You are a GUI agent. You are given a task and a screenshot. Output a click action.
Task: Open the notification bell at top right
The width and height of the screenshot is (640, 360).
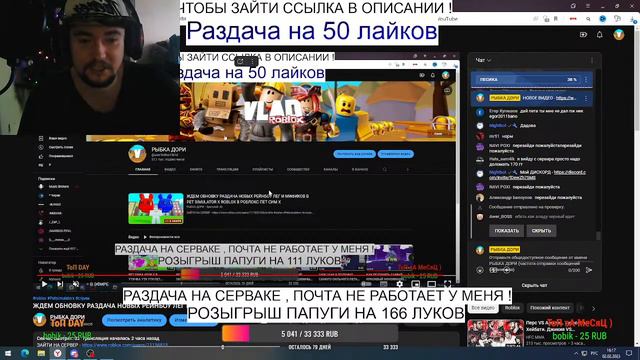599,35
